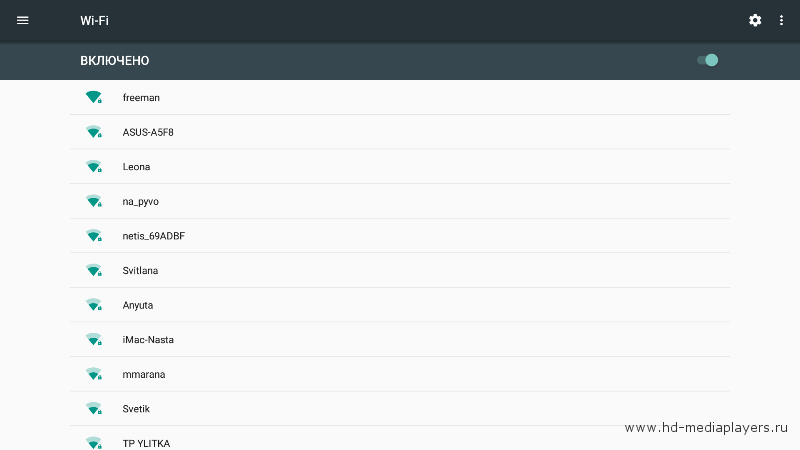
Task: Click the na_pyvo Wi-Fi signal icon
Action: (94, 201)
